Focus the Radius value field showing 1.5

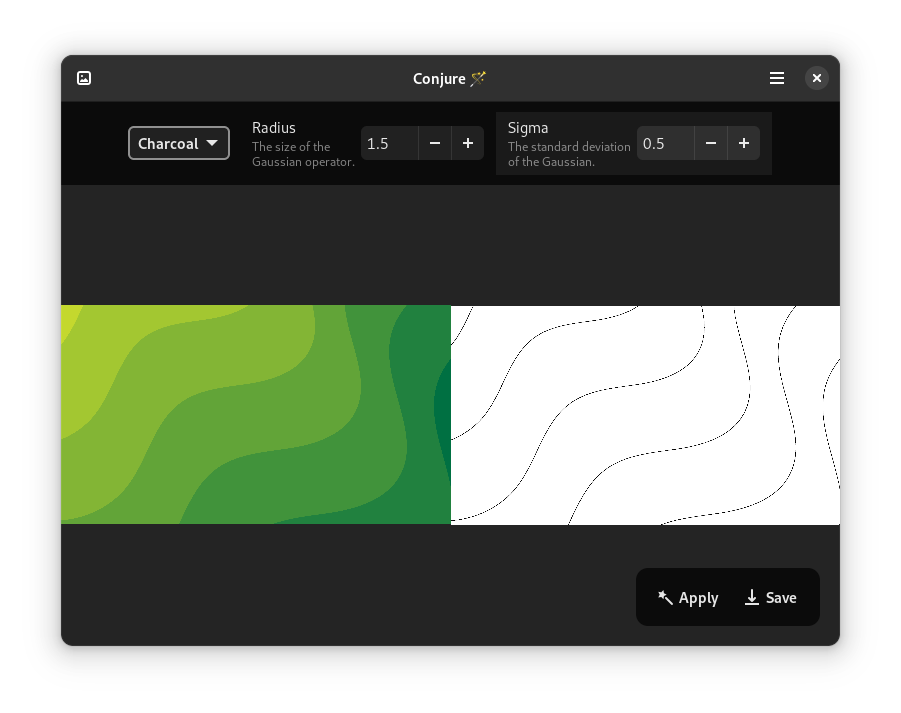(388, 143)
